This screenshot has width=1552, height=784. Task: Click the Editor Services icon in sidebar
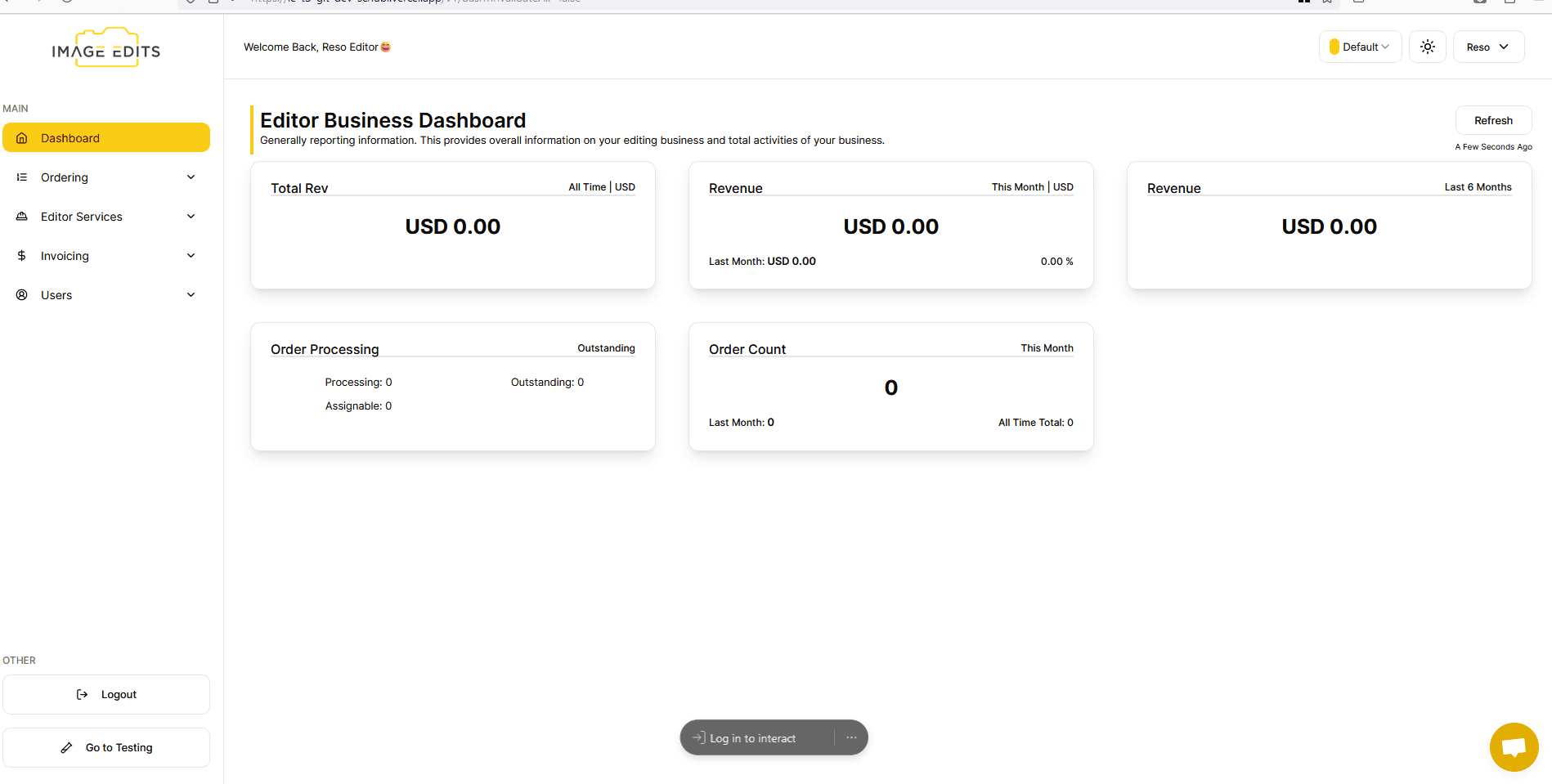click(x=22, y=217)
